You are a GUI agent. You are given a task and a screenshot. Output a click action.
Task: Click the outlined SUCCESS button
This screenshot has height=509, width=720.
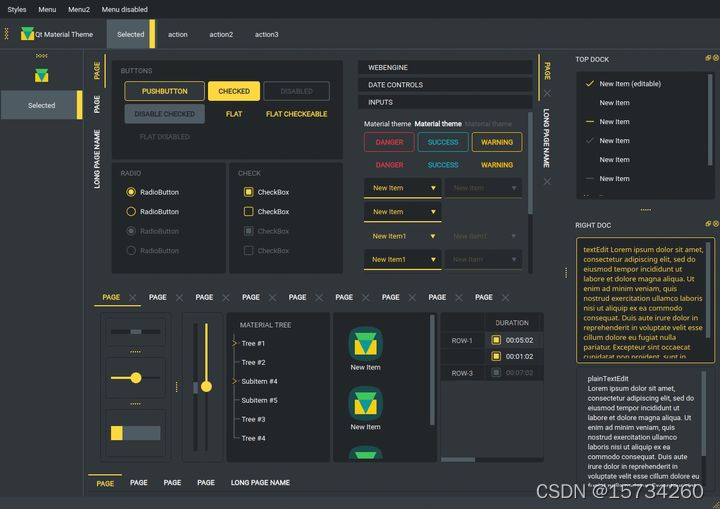[x=443, y=142]
